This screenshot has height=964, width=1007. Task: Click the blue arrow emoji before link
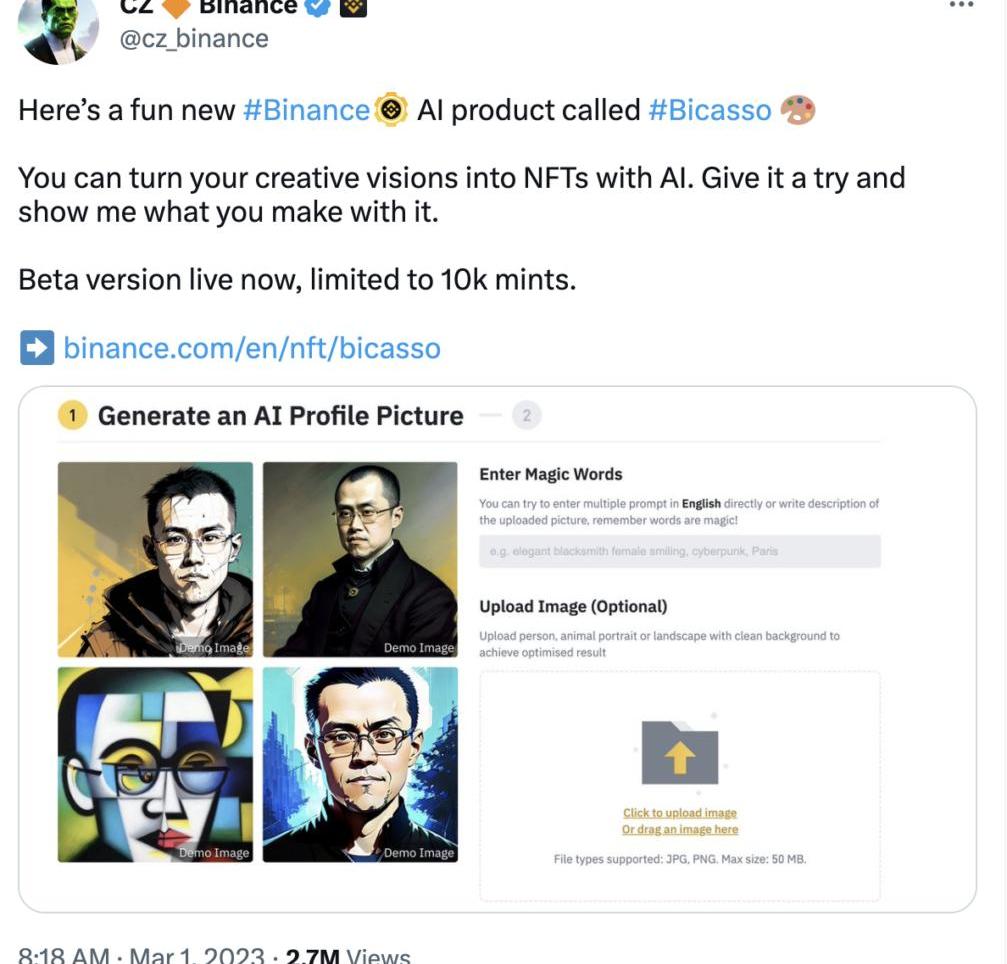(37, 348)
